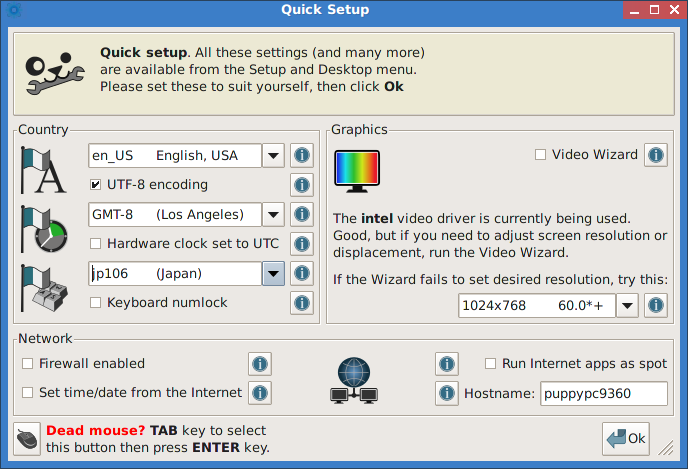688x469 pixels.
Task: Show info about UTF-8 encoding
Action: pos(302,185)
